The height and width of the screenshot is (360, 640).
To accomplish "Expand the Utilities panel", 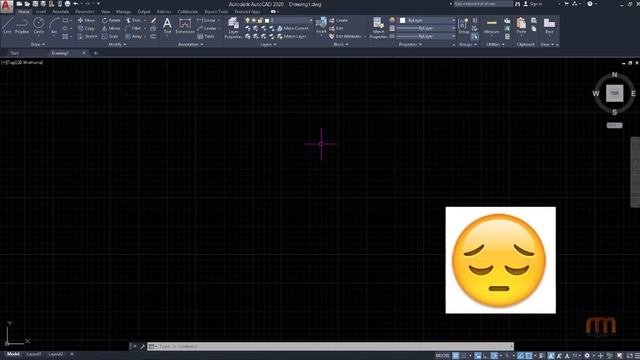I will pos(495,44).
